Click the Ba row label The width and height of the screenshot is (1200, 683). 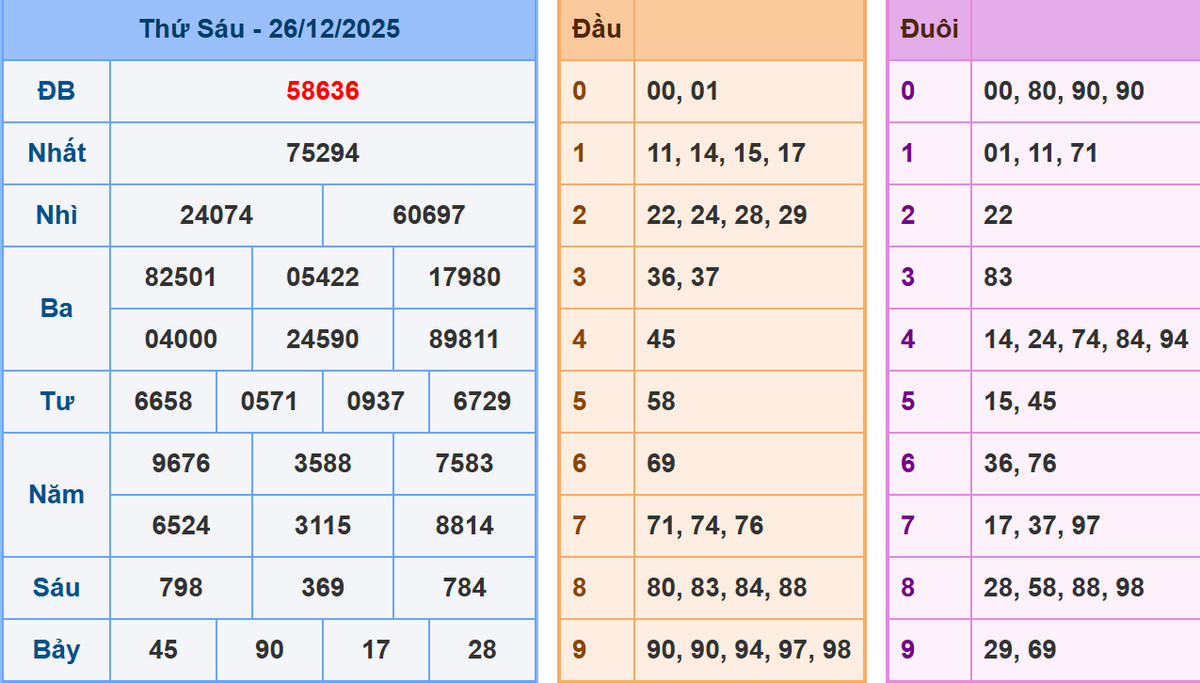click(56, 308)
